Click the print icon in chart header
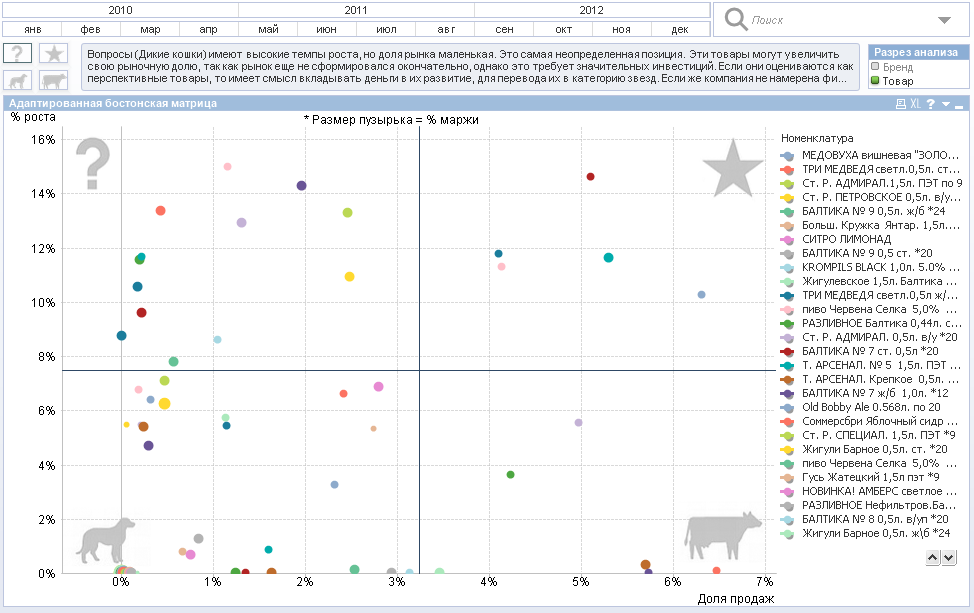 coord(900,104)
